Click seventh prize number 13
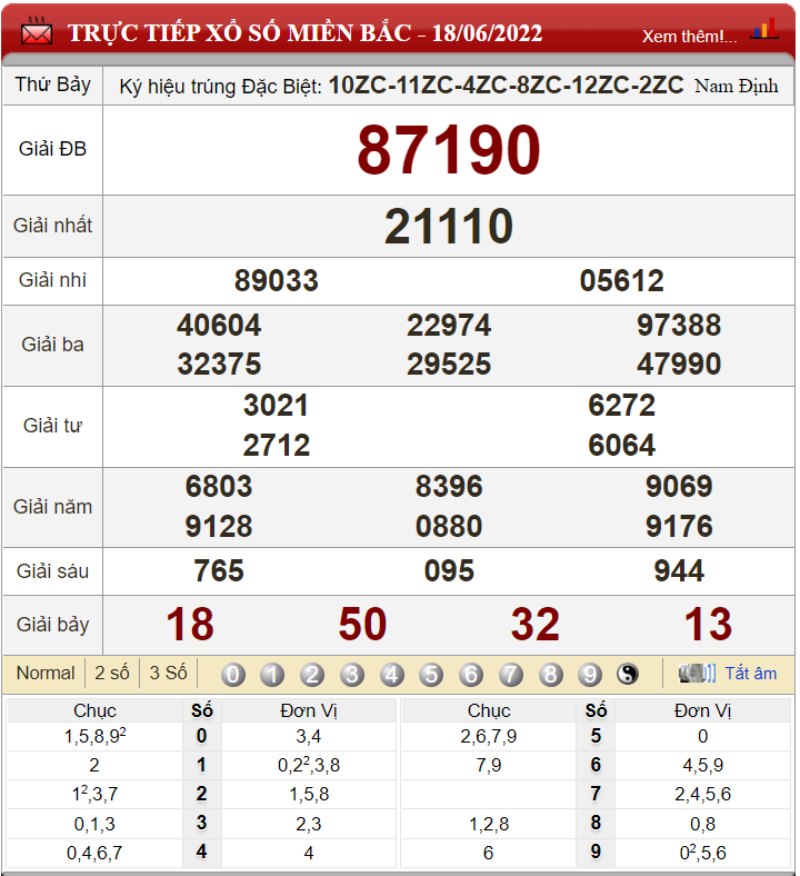 [x=708, y=624]
